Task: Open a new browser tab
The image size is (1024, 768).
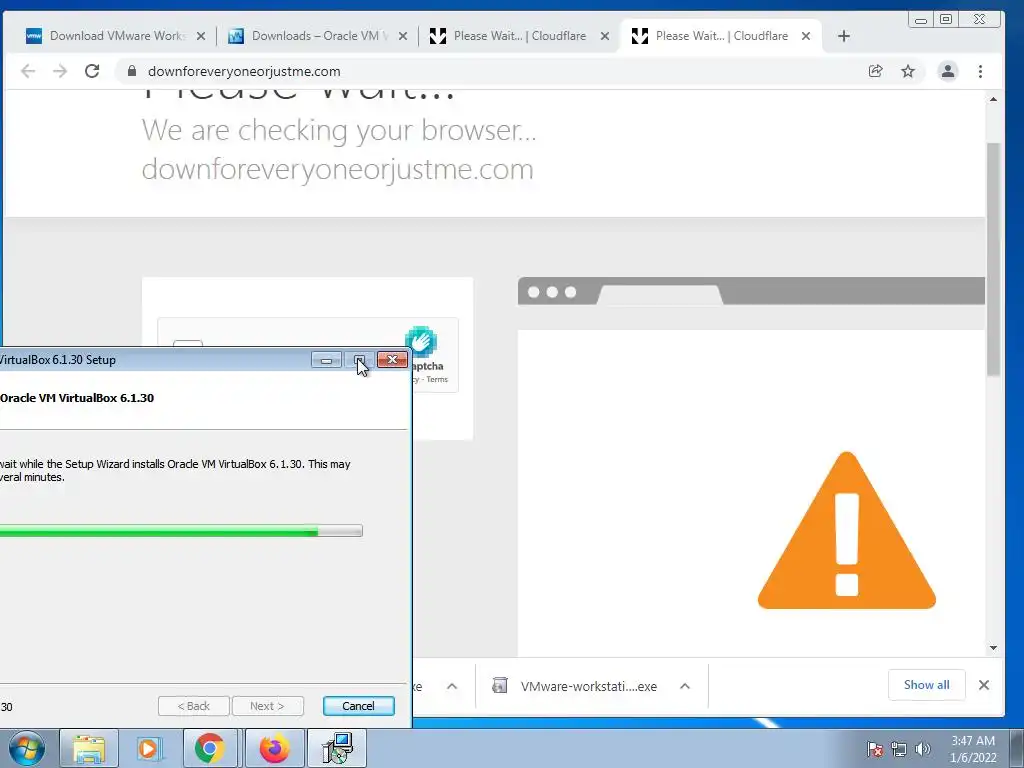Action: [x=844, y=36]
